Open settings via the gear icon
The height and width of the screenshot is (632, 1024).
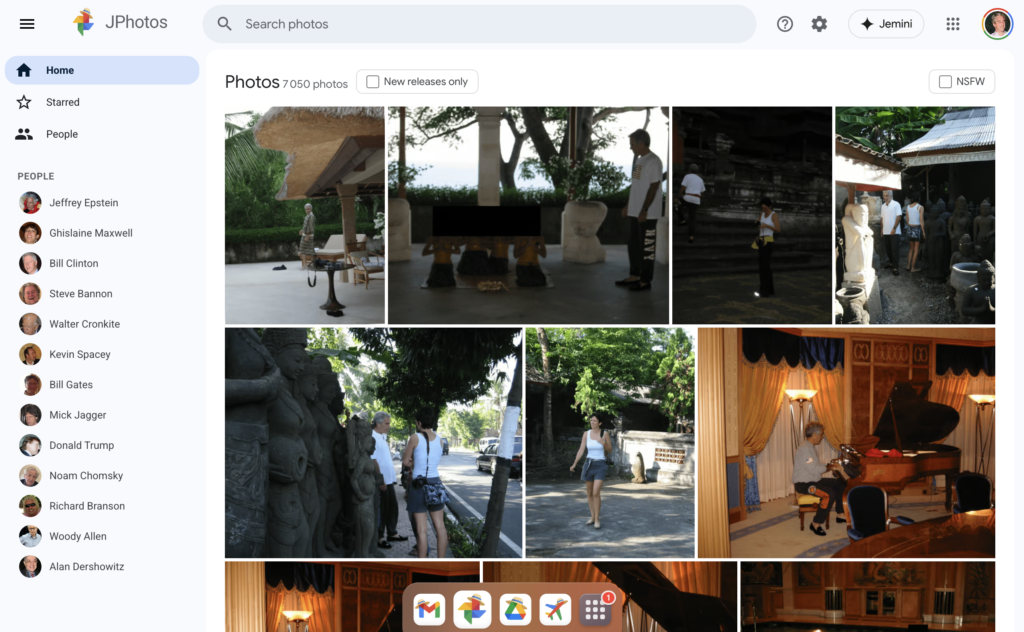coord(819,24)
